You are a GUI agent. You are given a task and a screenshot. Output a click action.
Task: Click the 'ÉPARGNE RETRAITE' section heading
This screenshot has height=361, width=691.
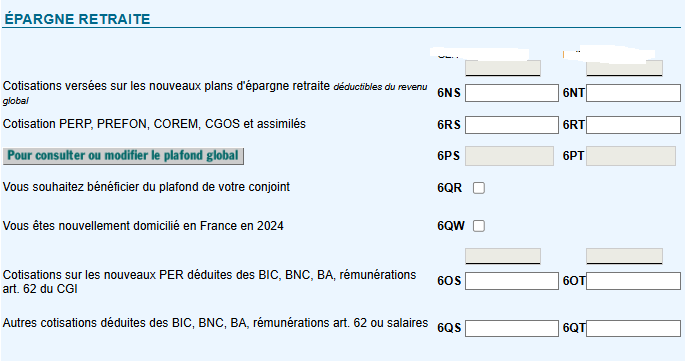[x=78, y=19]
